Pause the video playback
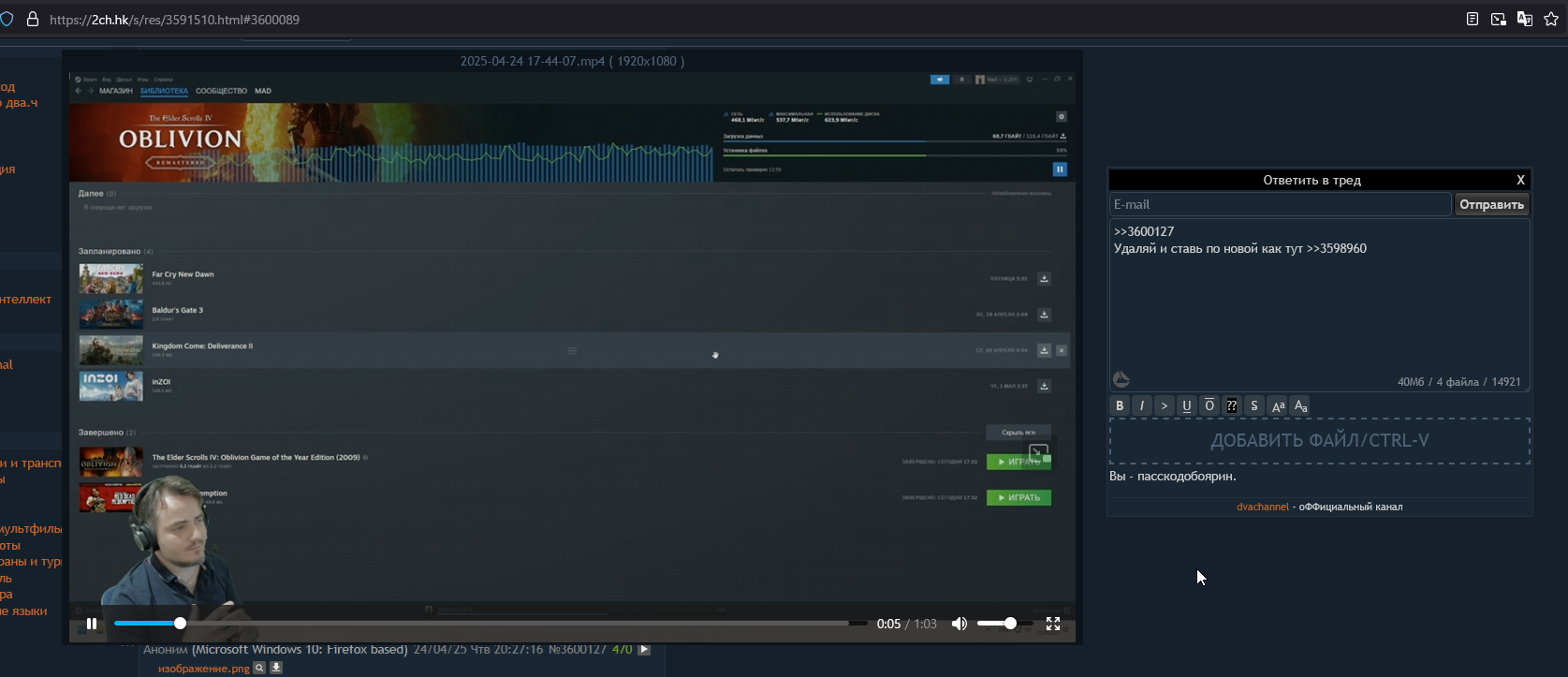 [92, 624]
